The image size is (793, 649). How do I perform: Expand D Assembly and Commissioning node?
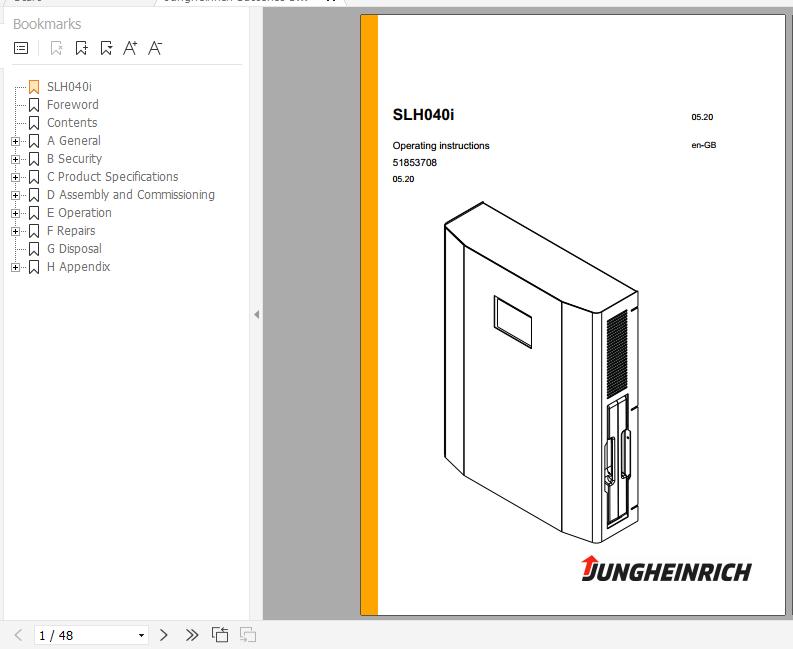click(15, 195)
